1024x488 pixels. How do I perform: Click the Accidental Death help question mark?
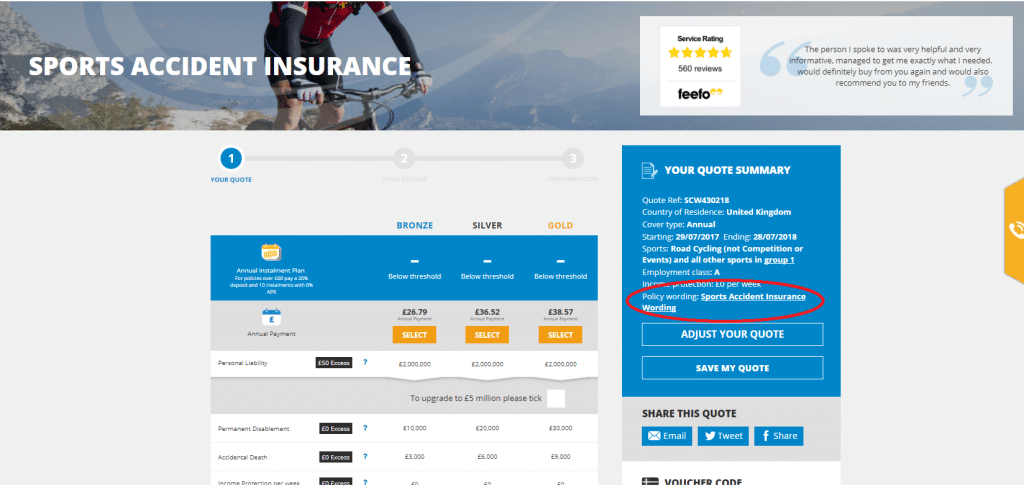click(x=365, y=457)
